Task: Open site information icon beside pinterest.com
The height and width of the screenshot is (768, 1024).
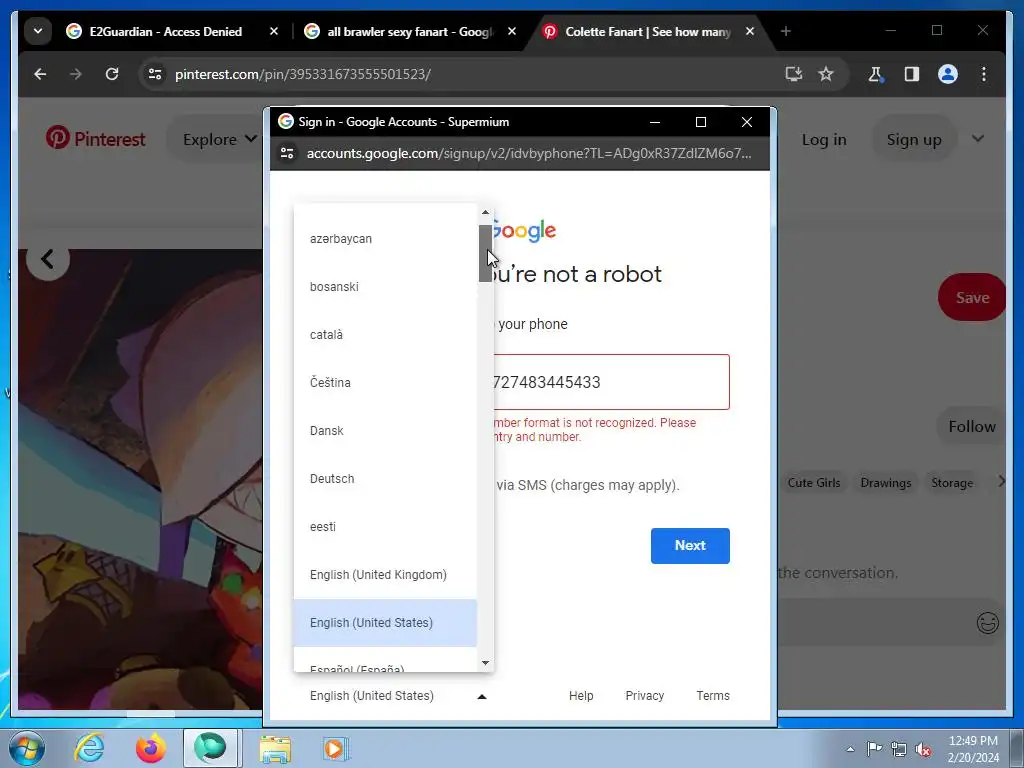Action: 155,74
